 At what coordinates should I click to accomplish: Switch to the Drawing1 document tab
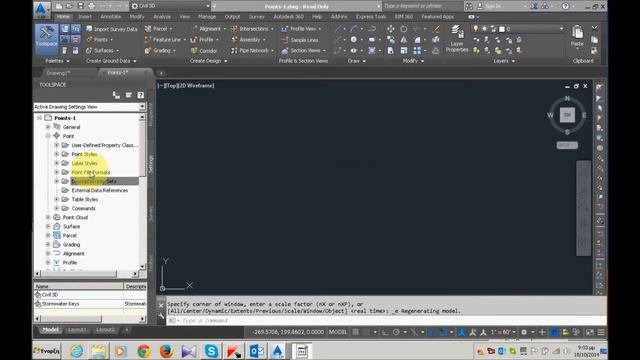(58, 73)
